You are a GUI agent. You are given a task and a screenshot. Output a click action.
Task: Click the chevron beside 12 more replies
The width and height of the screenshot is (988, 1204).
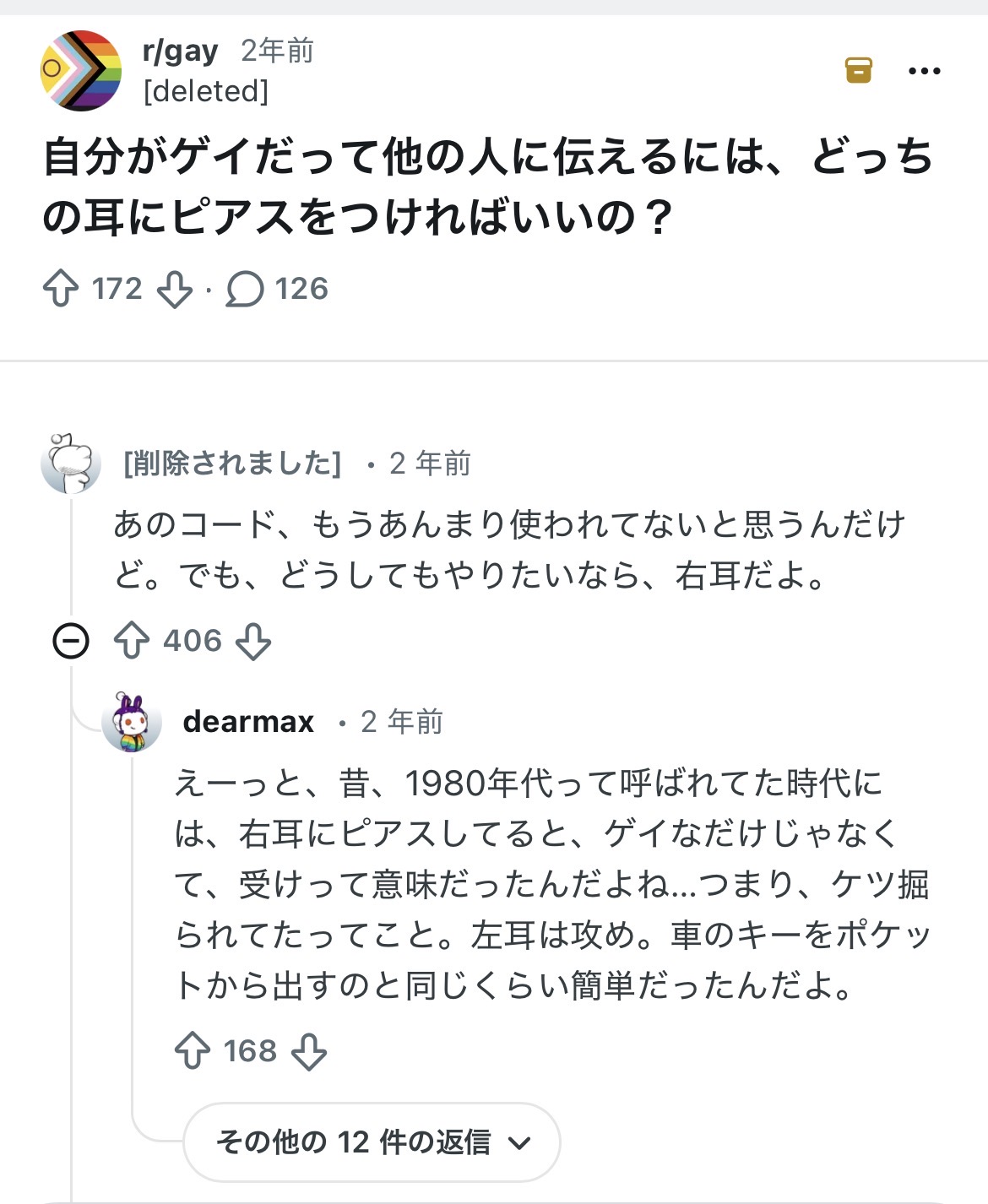tap(519, 1143)
